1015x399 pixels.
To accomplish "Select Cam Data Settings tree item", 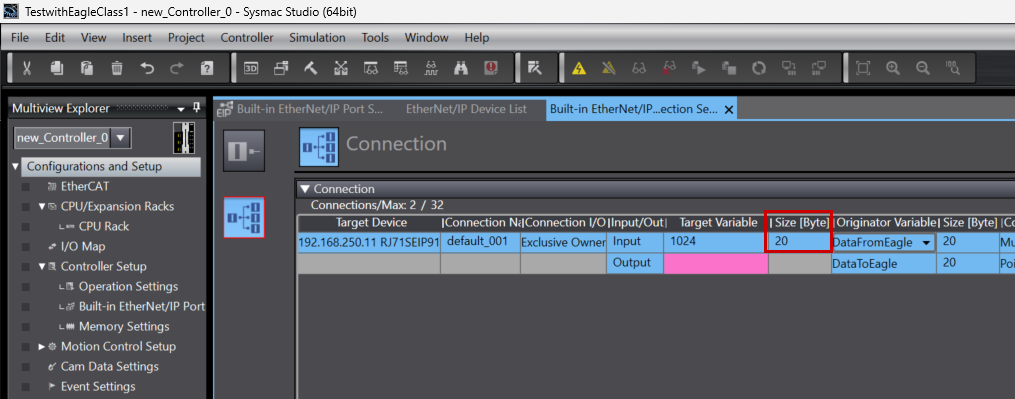I will (x=109, y=367).
